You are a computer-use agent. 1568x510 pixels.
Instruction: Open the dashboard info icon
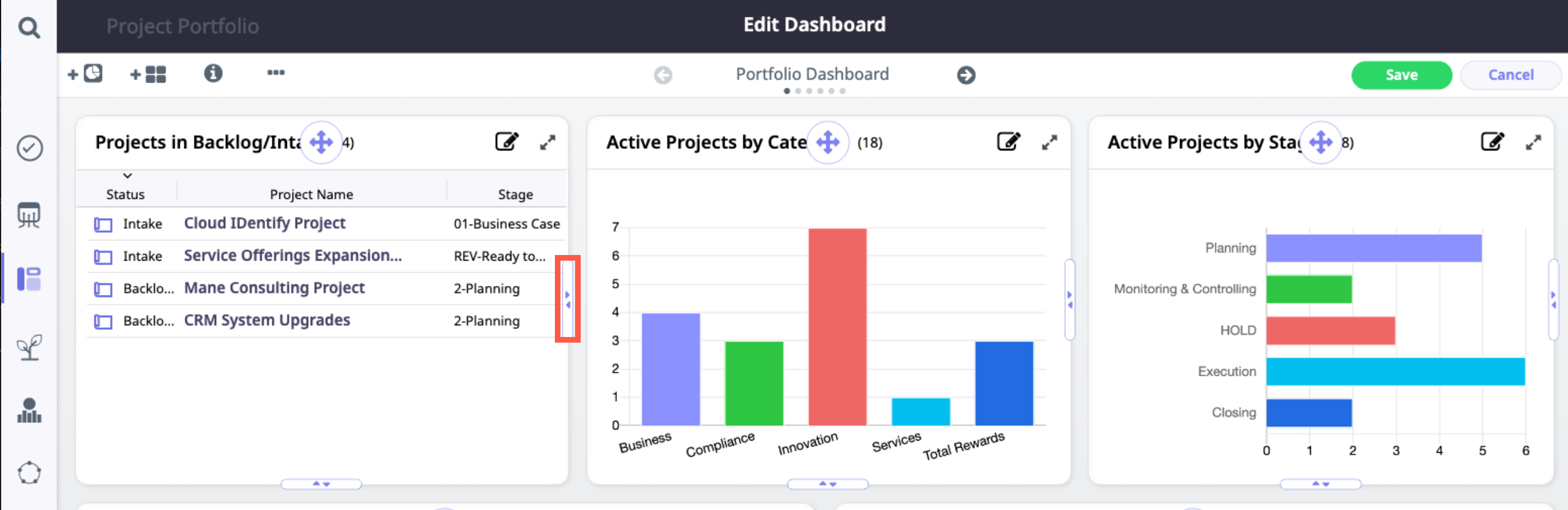tap(212, 74)
